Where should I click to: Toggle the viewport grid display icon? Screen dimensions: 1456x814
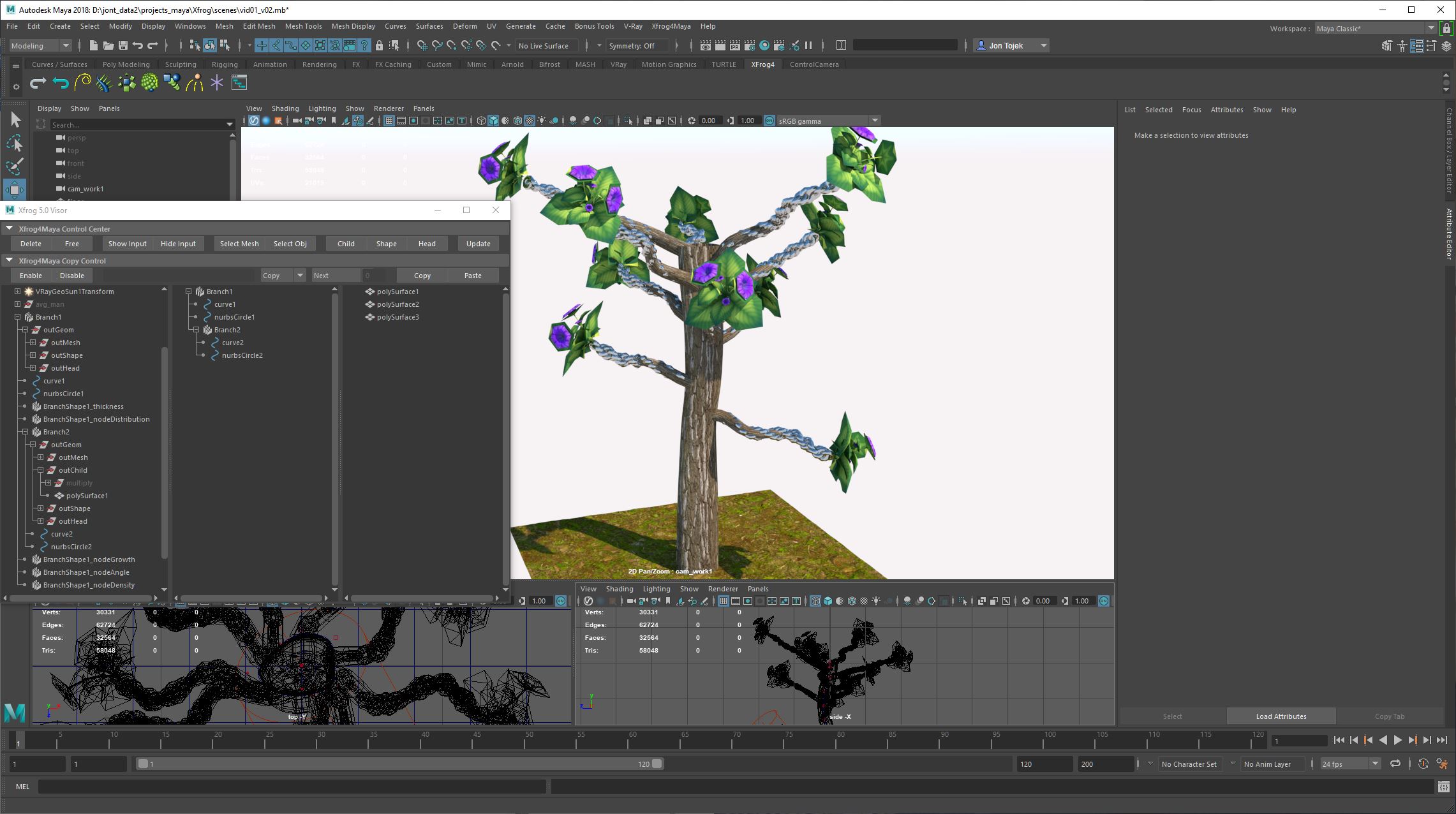[x=389, y=121]
